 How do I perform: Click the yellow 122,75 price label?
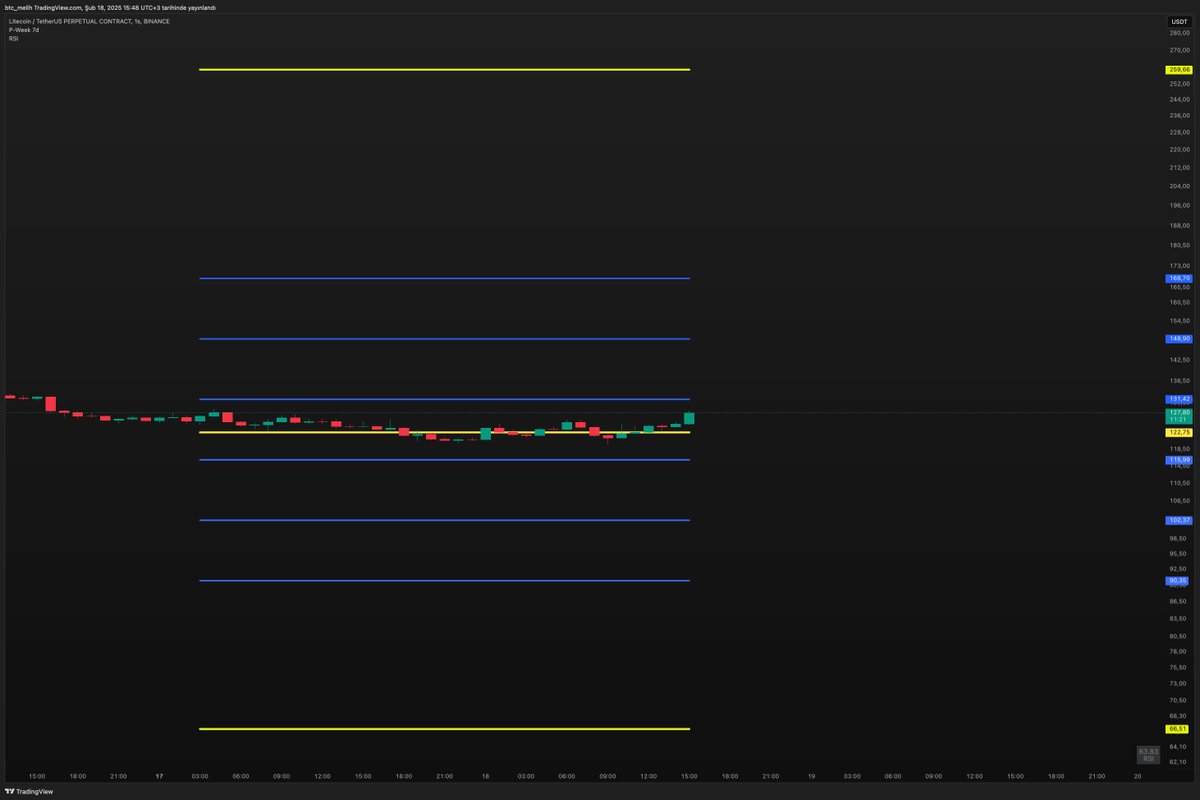tap(1177, 432)
